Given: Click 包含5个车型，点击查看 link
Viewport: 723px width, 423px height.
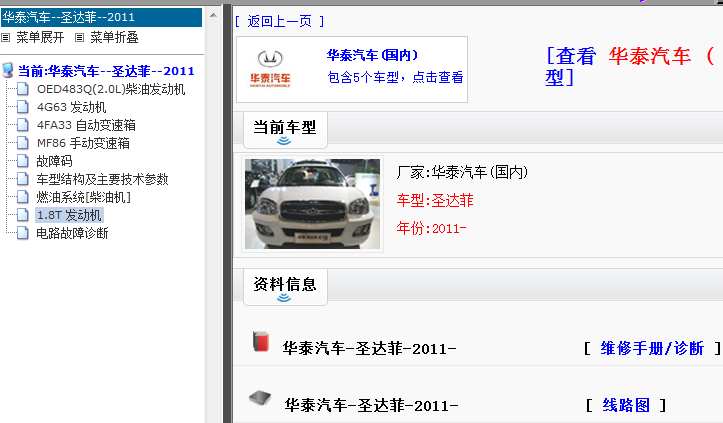Looking at the screenshot, I should 395,77.
